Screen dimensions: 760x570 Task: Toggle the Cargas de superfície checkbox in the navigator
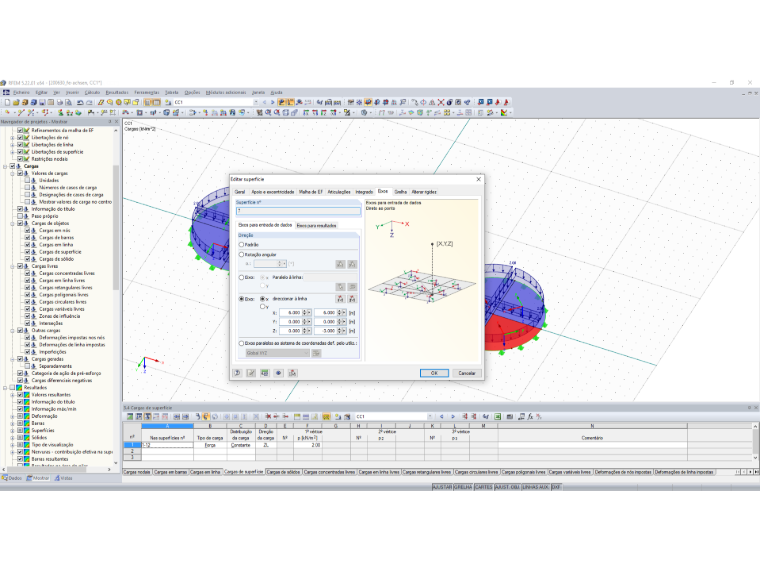point(28,252)
